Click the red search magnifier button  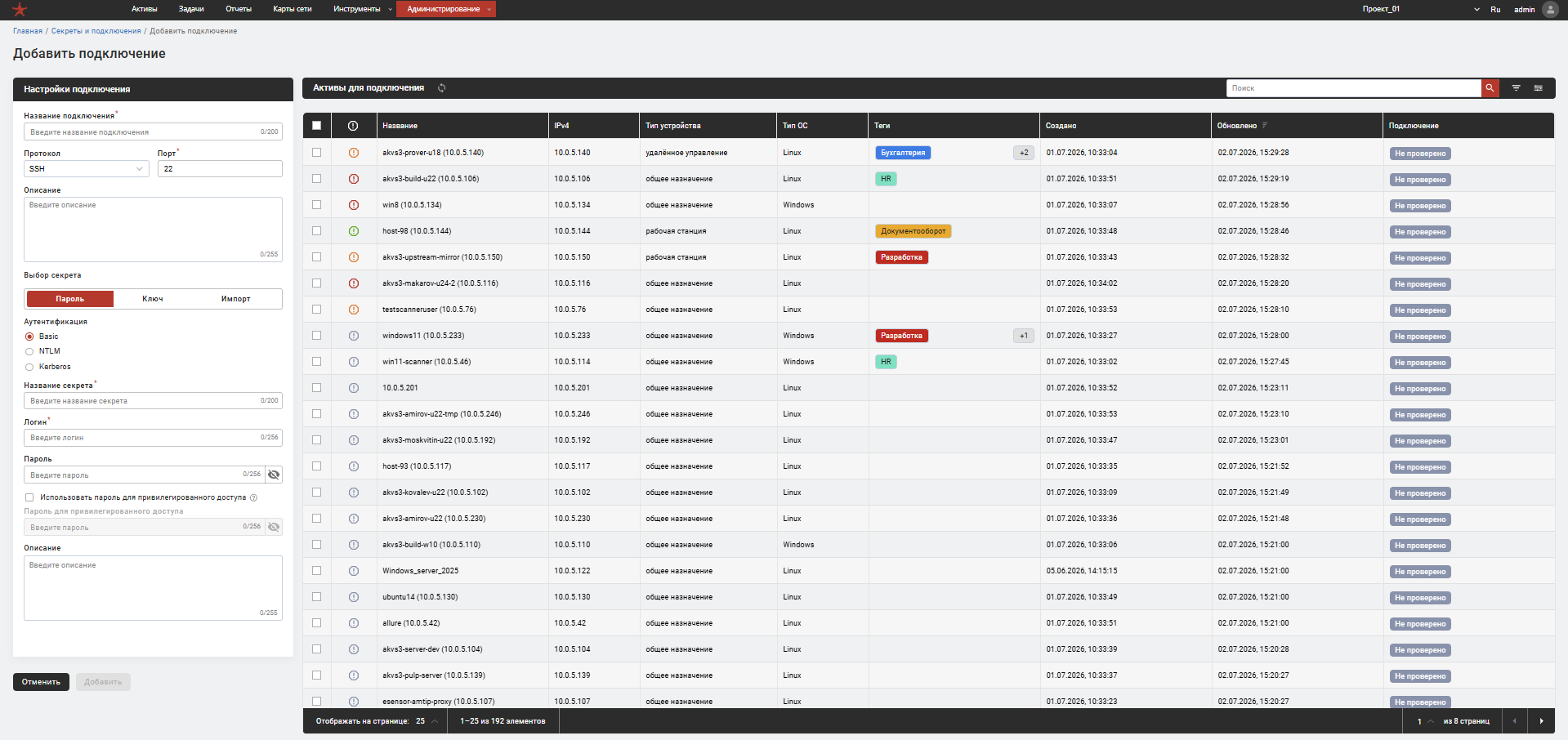(x=1490, y=88)
